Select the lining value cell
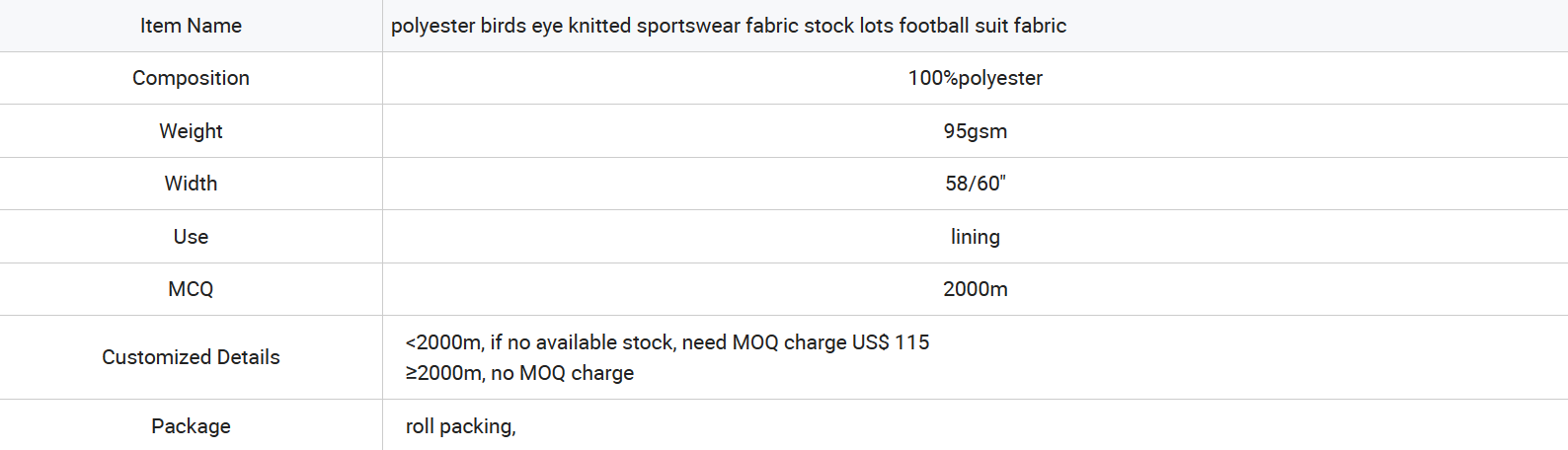The width and height of the screenshot is (1568, 450). [x=976, y=237]
